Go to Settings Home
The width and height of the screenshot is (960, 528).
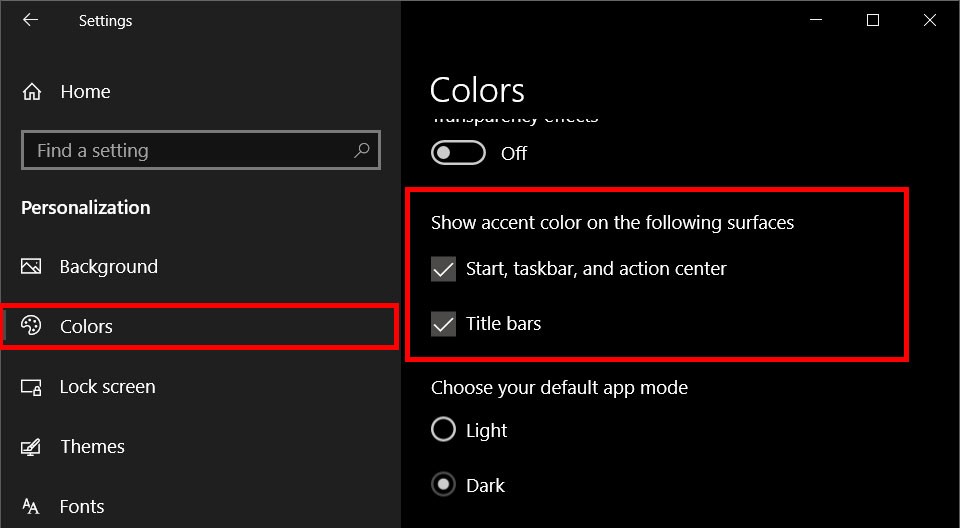click(85, 92)
